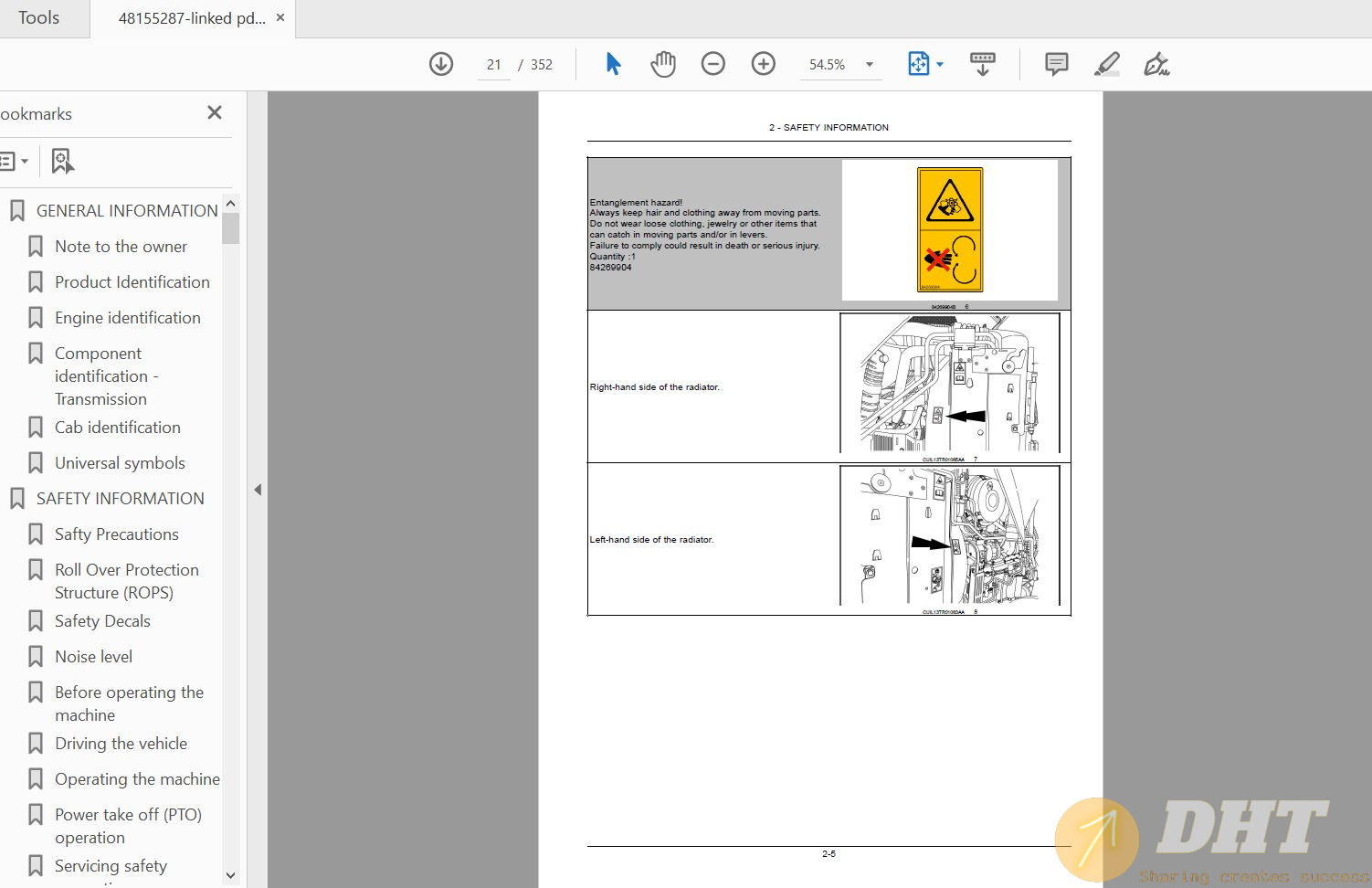Click the page number input field

[x=494, y=65]
